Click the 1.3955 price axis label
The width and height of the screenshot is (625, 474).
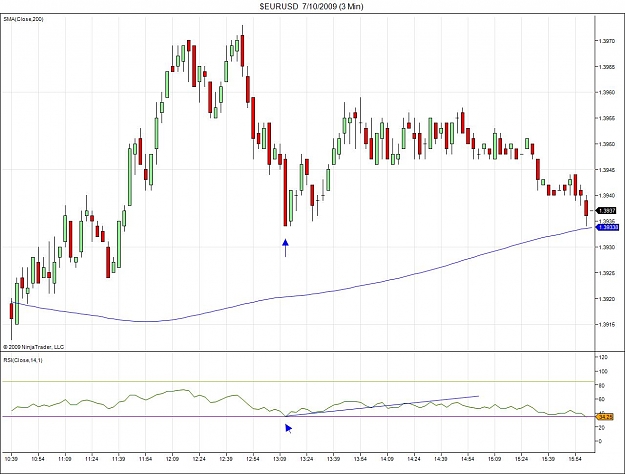pos(607,118)
